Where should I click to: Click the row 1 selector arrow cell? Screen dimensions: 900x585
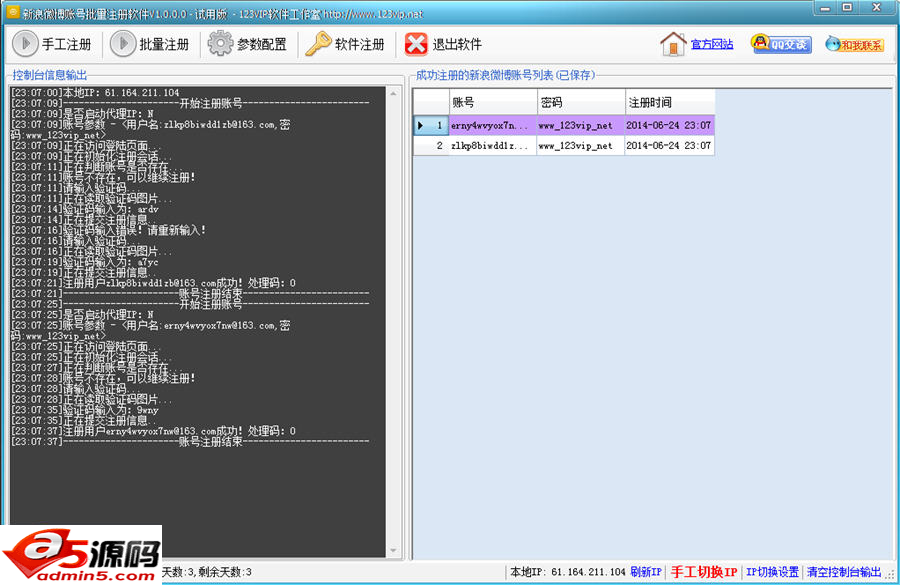(431, 125)
